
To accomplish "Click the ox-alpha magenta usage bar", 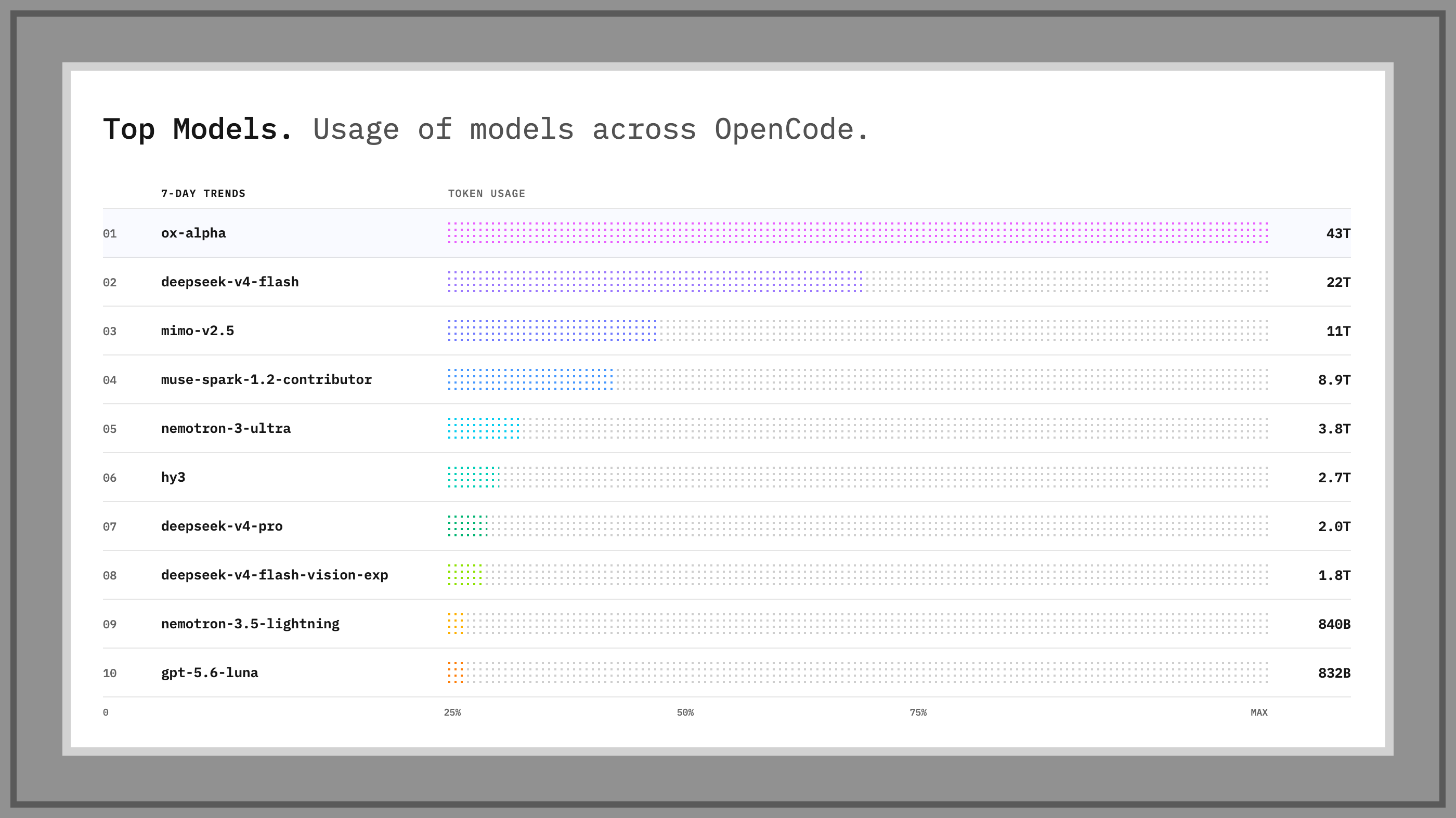I will click(858, 233).
